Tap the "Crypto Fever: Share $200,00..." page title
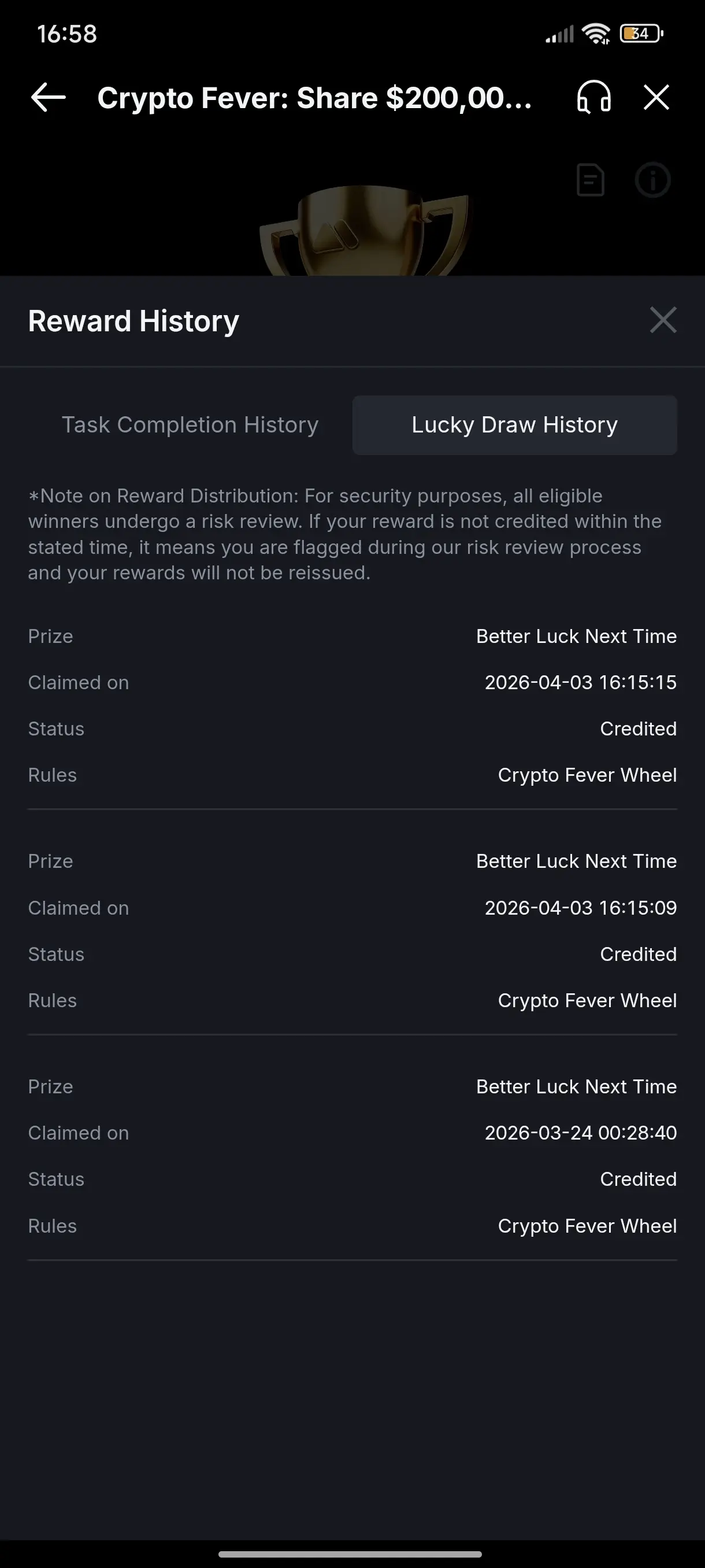705x1568 pixels. coord(314,98)
